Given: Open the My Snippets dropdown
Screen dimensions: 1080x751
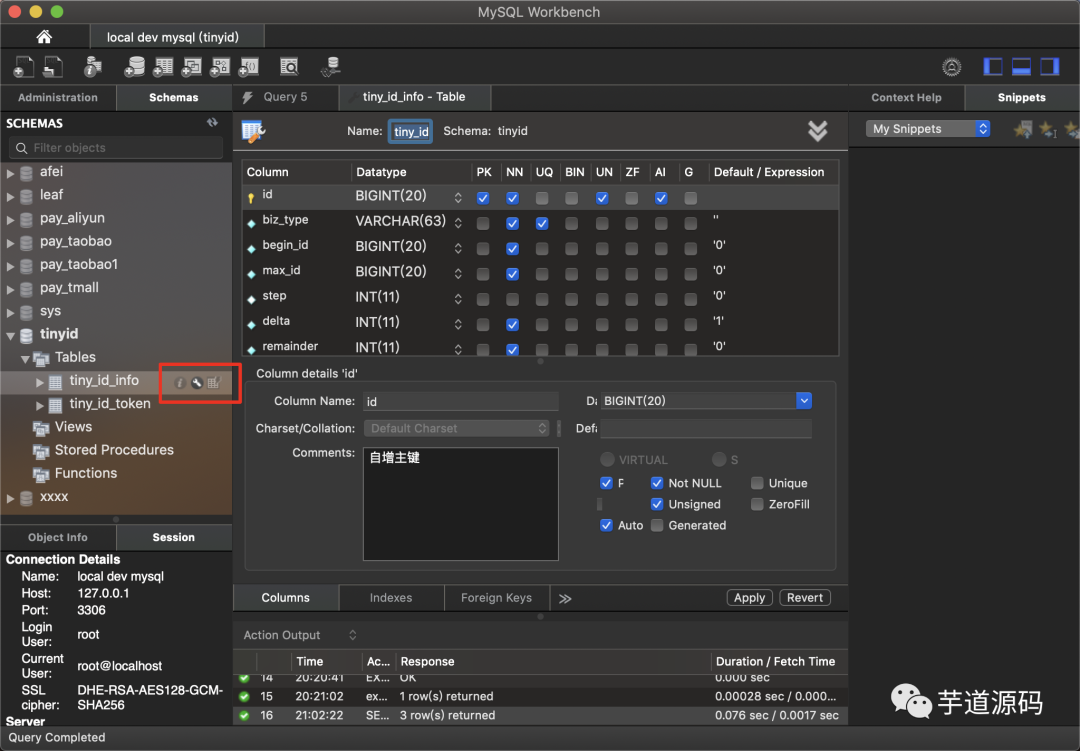Looking at the screenshot, I should tap(928, 129).
